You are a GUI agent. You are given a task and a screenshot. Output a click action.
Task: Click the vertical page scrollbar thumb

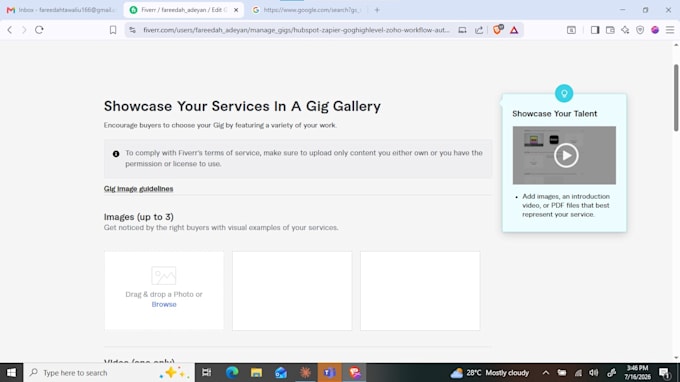coord(676,98)
